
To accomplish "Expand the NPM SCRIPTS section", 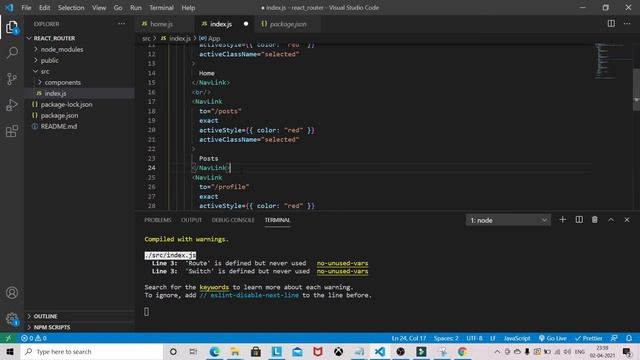I will tap(52, 327).
